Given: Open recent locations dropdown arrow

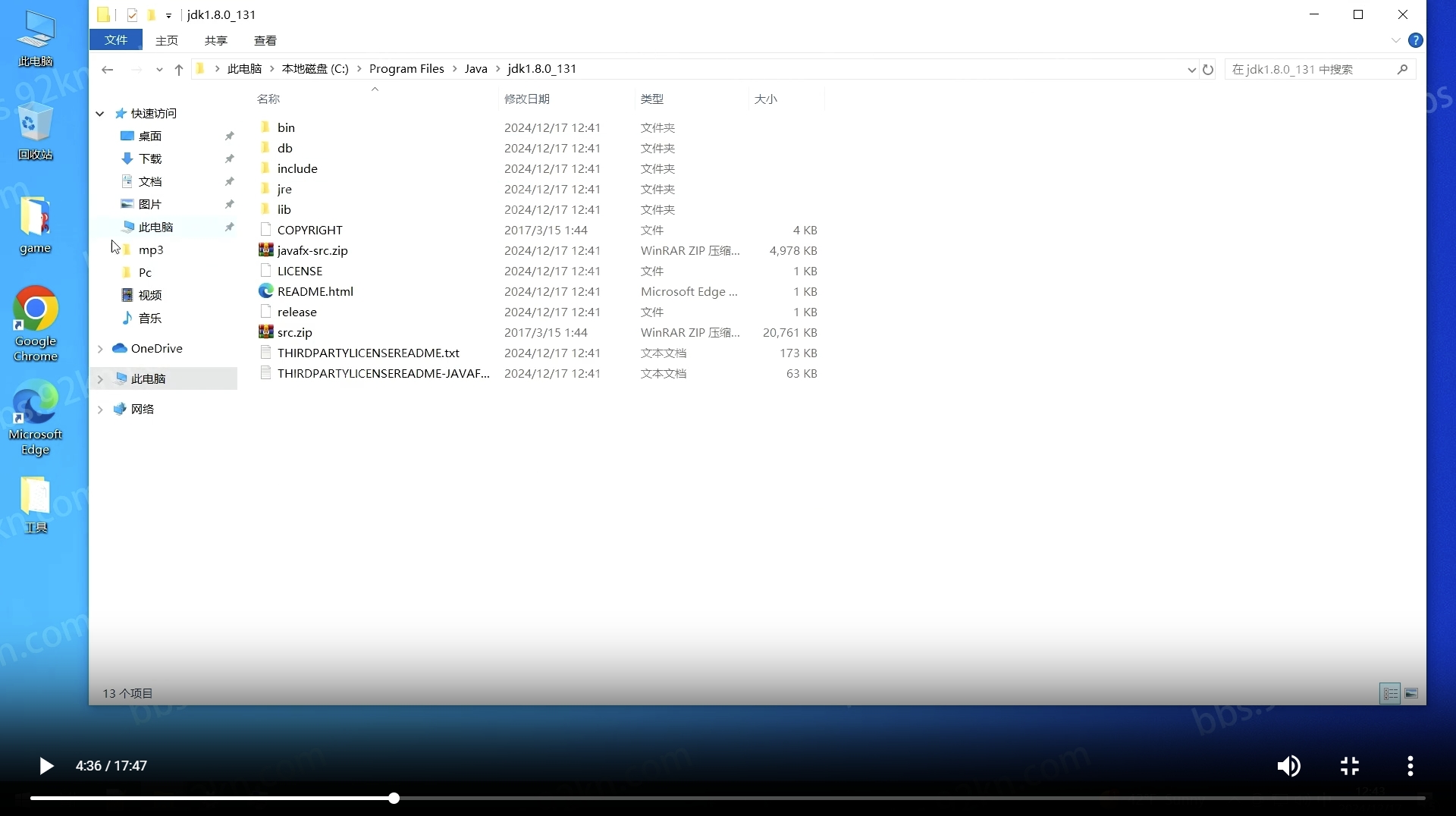Looking at the screenshot, I should click(x=159, y=70).
